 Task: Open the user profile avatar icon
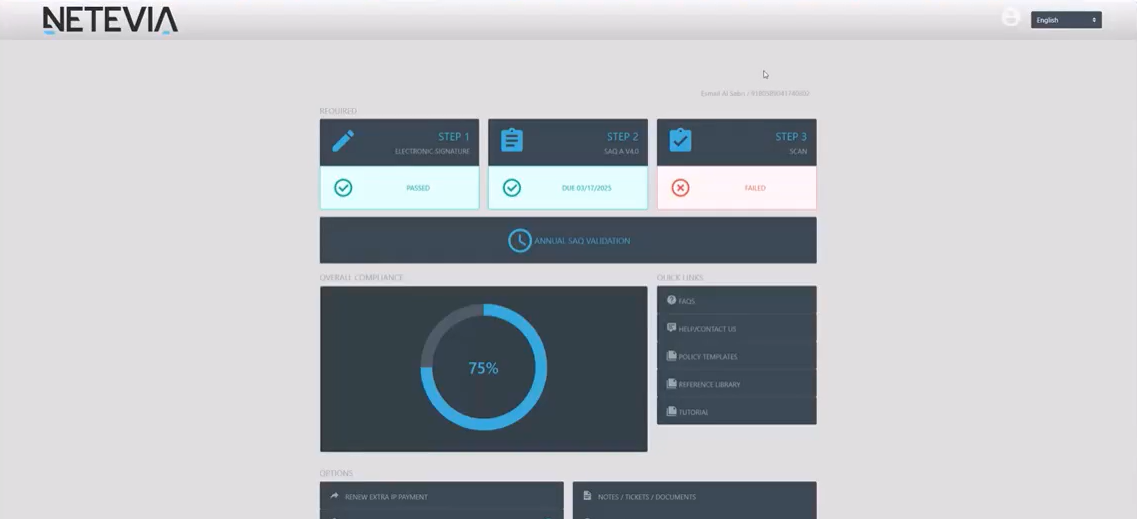coord(1010,17)
